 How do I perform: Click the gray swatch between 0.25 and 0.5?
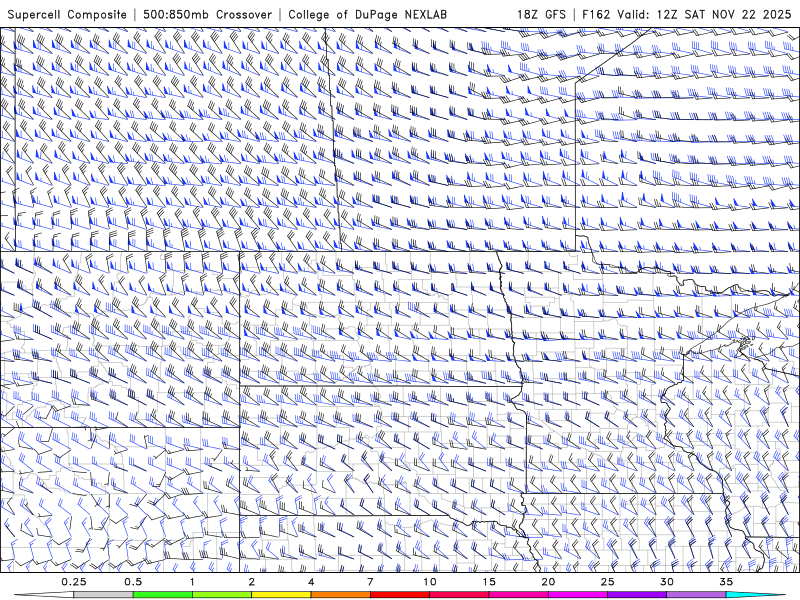click(x=103, y=595)
